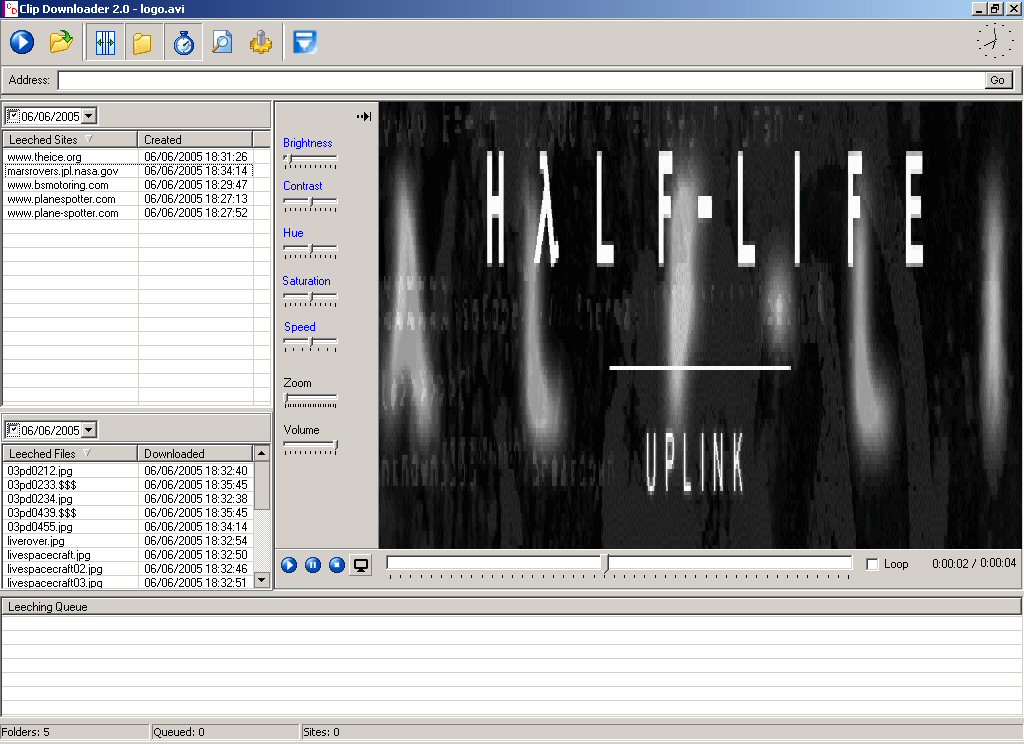The width and height of the screenshot is (1024, 744).
Task: Play the video with the player's play button
Action: (289, 565)
